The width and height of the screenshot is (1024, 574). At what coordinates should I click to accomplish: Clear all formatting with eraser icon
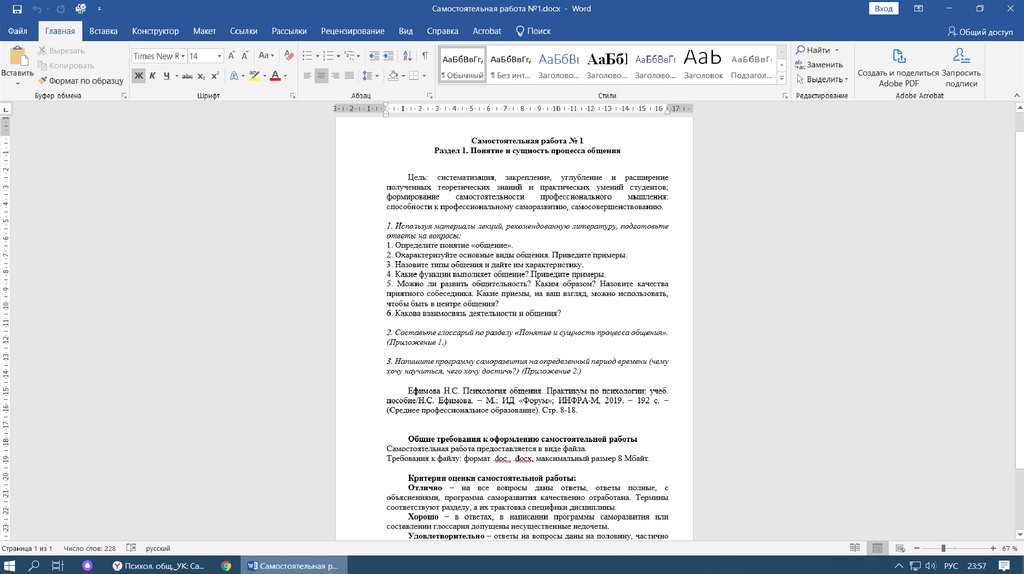click(288, 56)
